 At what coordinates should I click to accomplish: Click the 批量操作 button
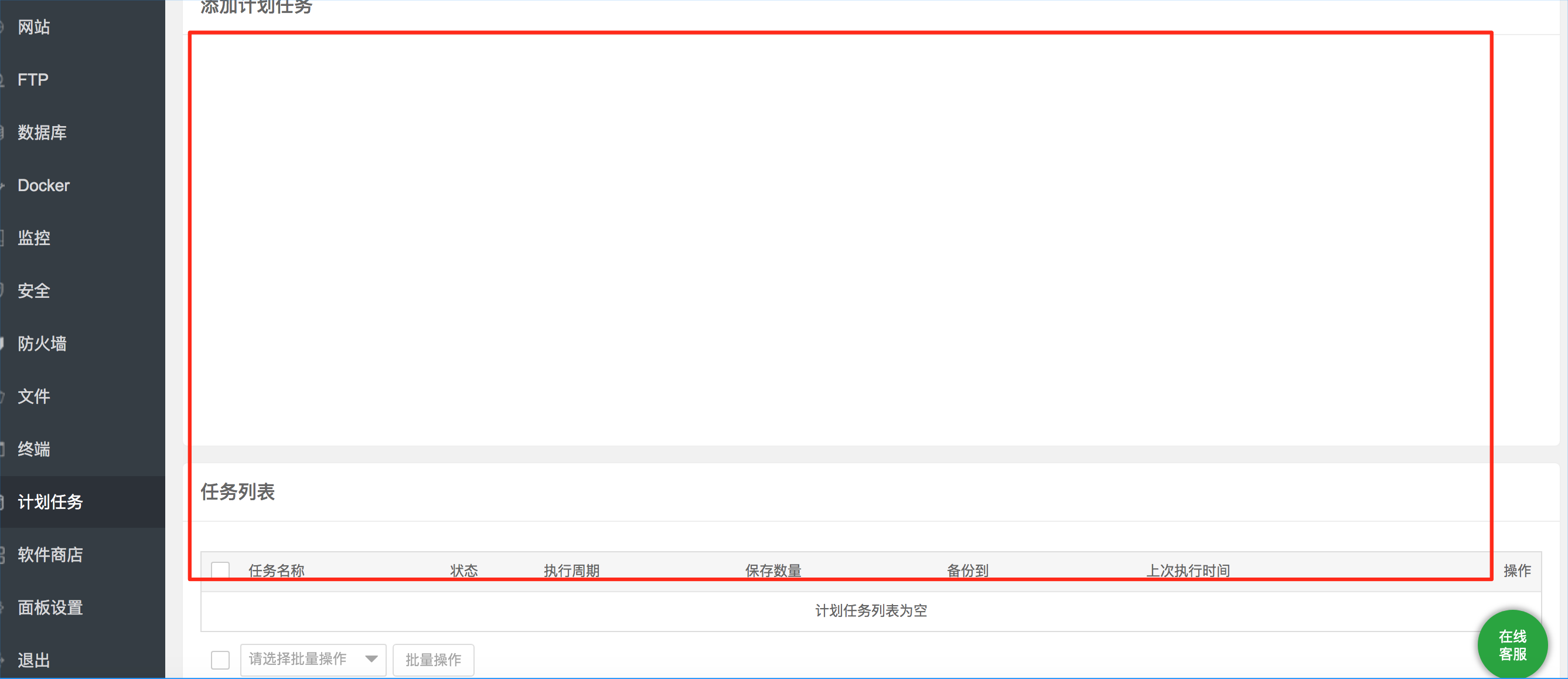pos(434,660)
